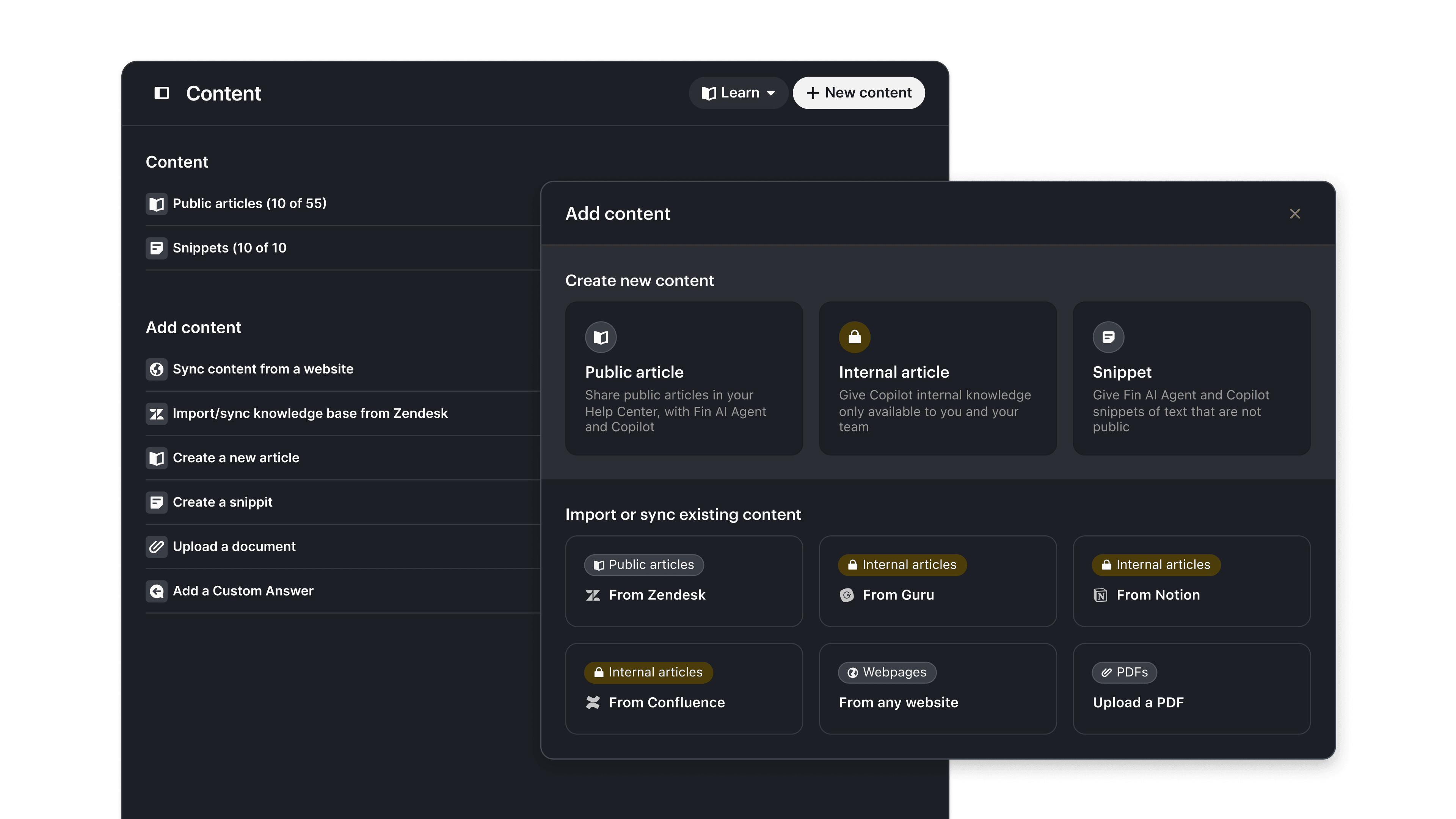The width and height of the screenshot is (1456, 819).
Task: Toggle the sidebar panel icon beside Content
Action: (162, 93)
